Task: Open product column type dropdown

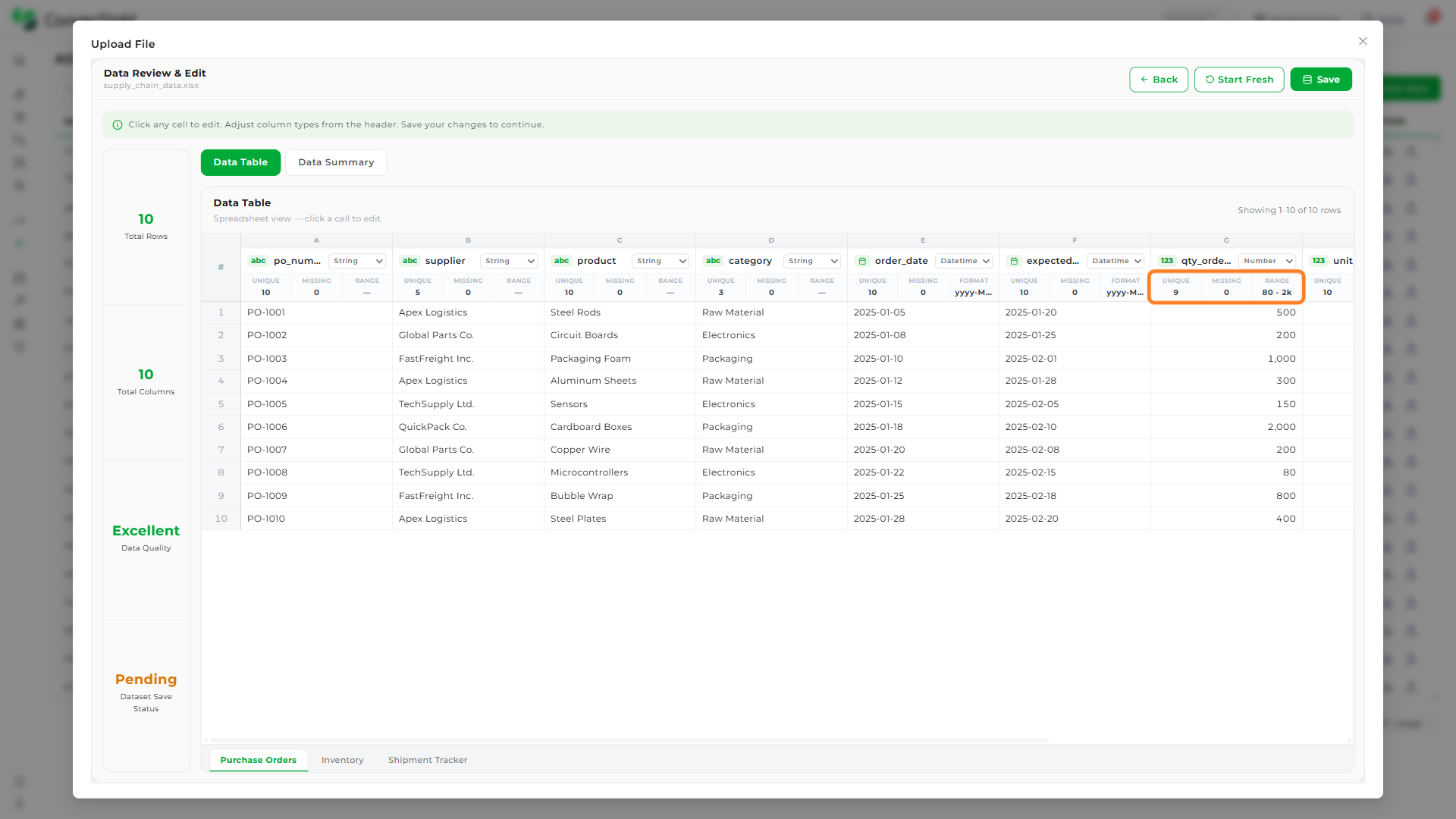Action: click(661, 261)
